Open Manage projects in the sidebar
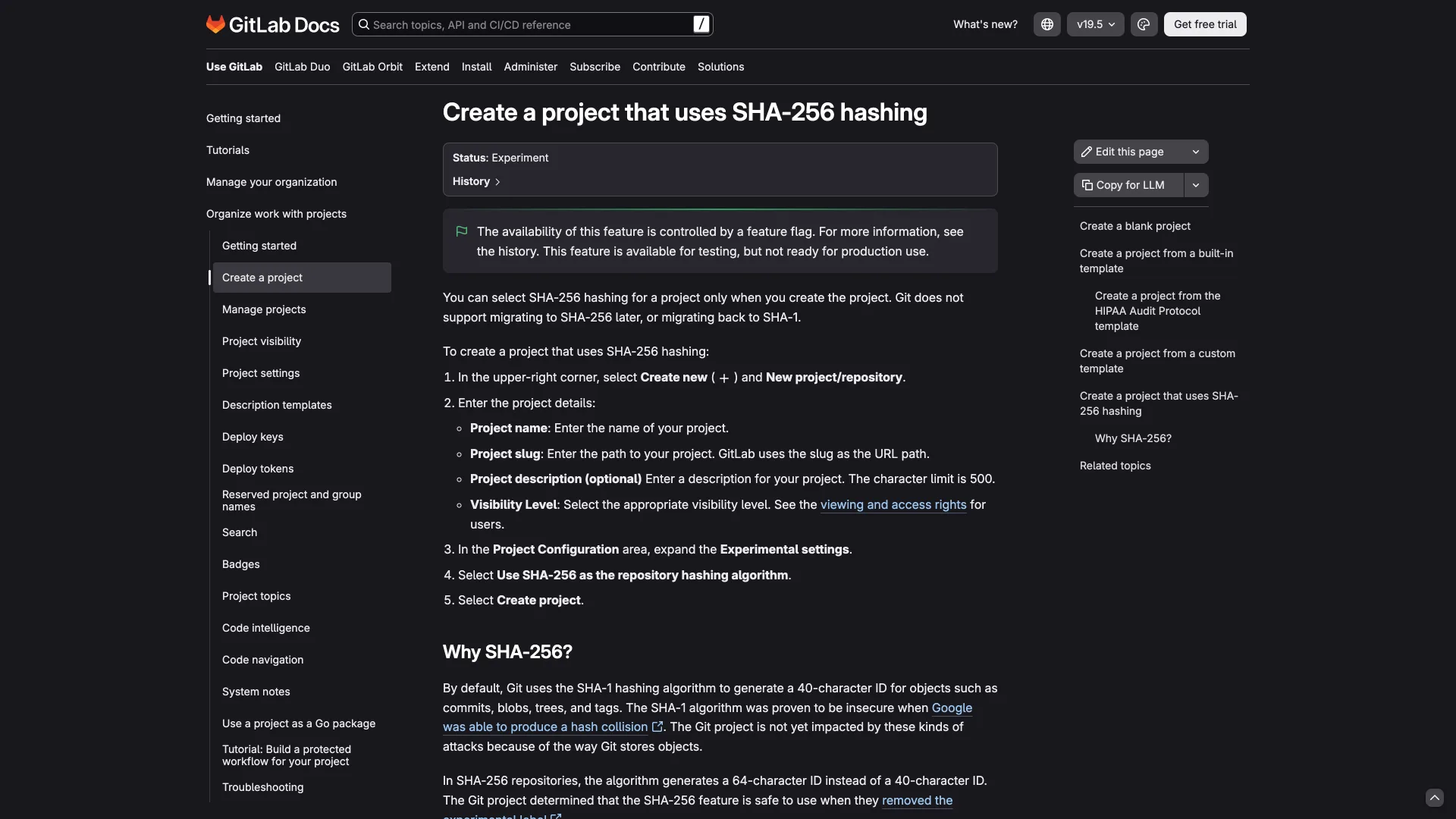 pyautogui.click(x=264, y=309)
